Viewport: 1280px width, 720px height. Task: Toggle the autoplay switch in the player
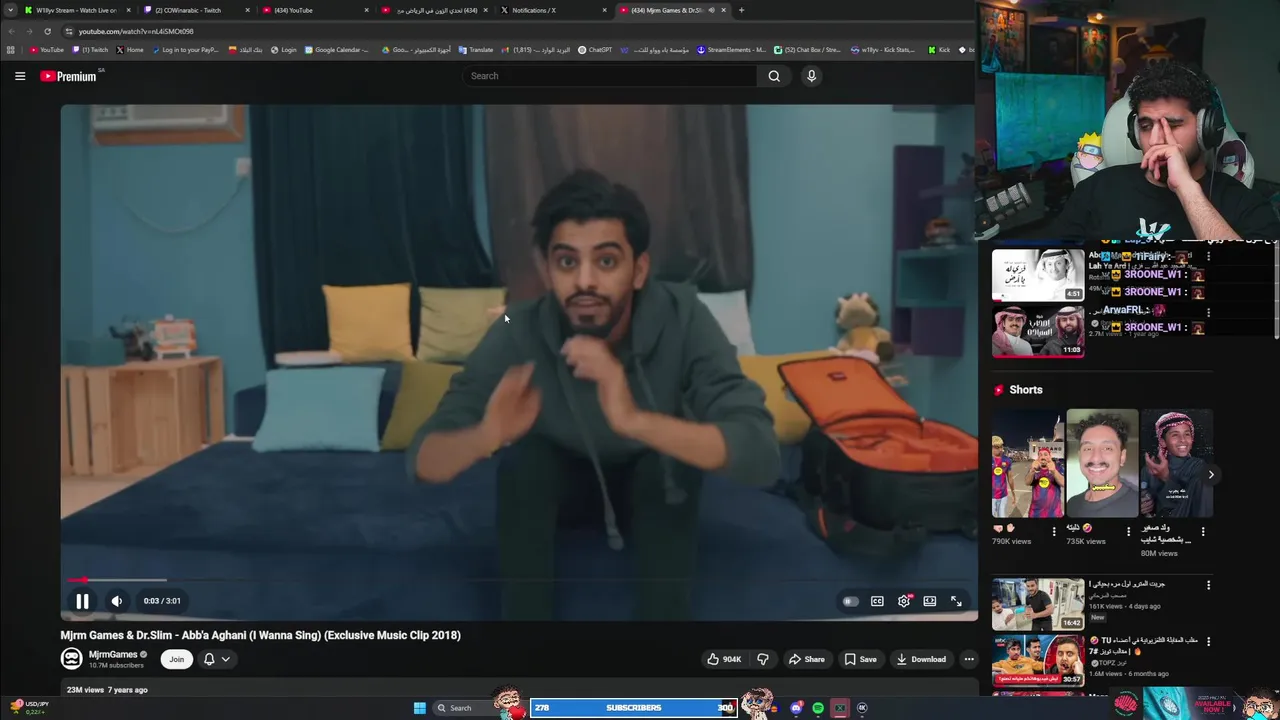[x=850, y=601]
